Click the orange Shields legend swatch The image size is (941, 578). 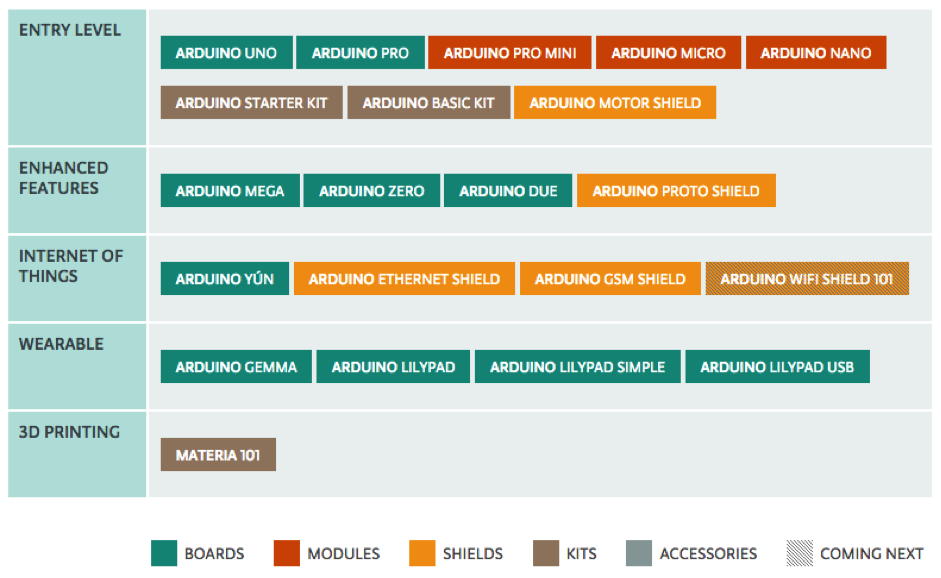pyautogui.click(x=422, y=553)
